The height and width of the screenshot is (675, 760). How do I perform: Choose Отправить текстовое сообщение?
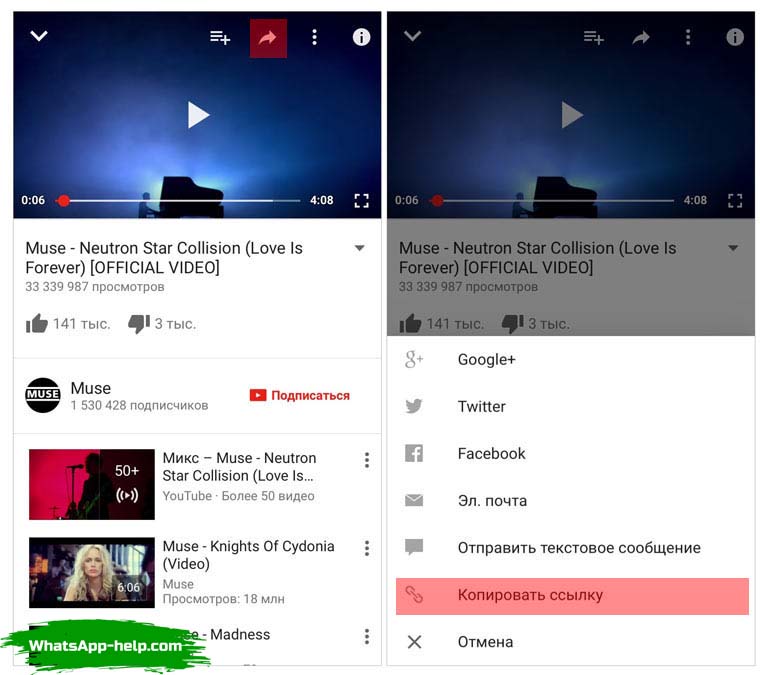point(570,548)
